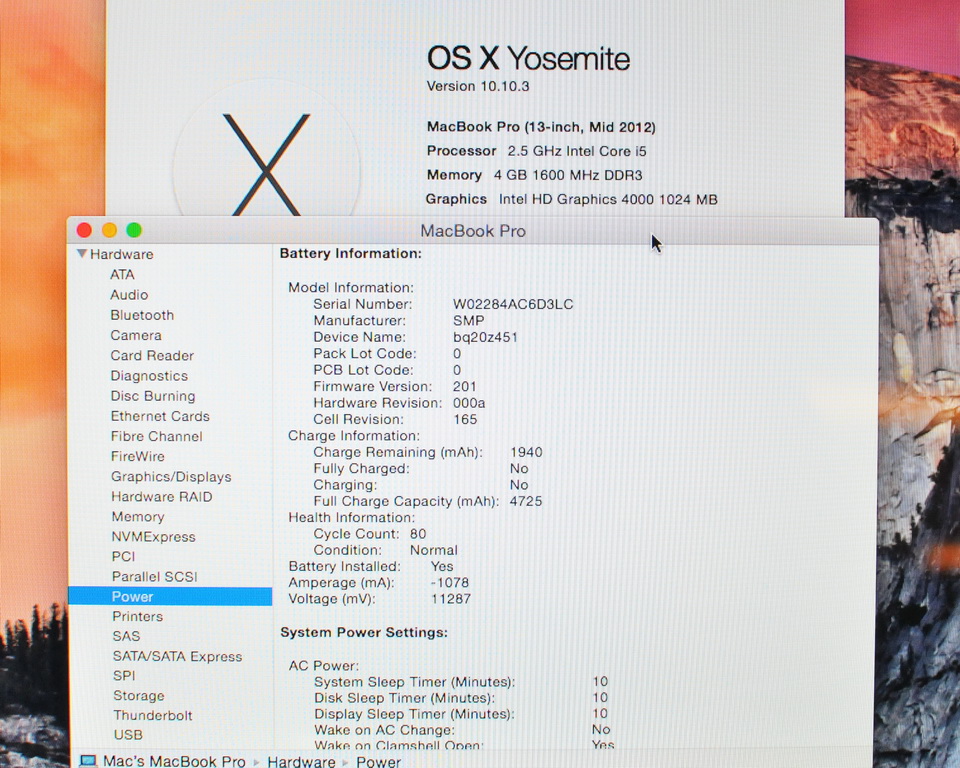Click the Disk Sleep Timer (Minutes) row

coord(461,698)
